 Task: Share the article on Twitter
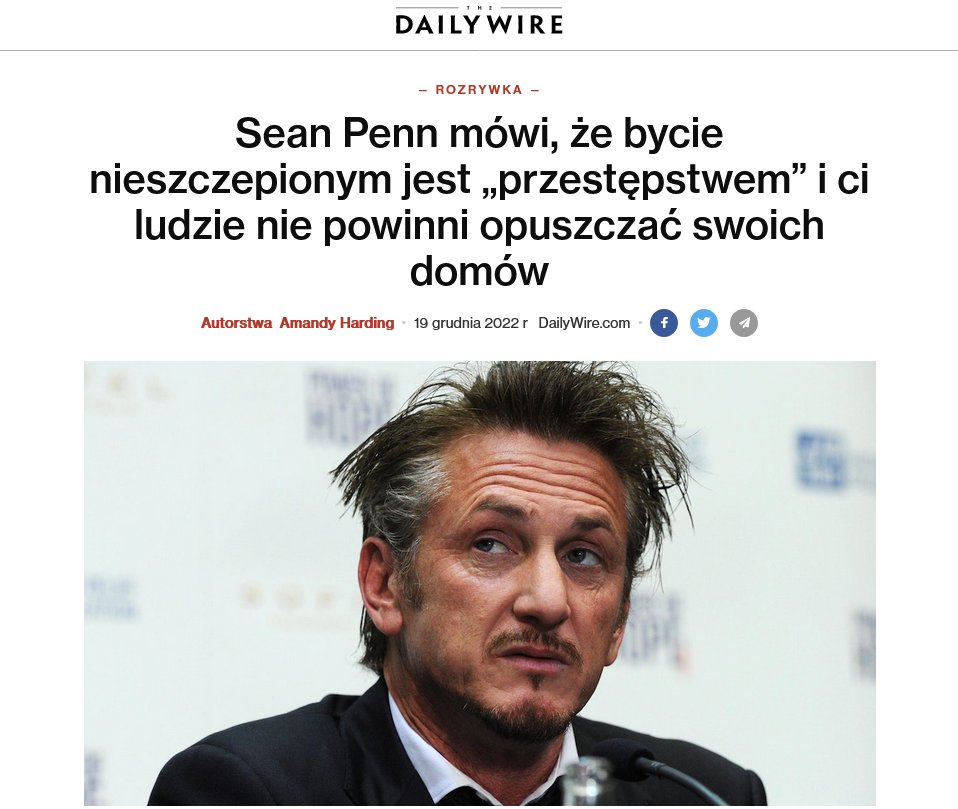pyautogui.click(x=704, y=323)
